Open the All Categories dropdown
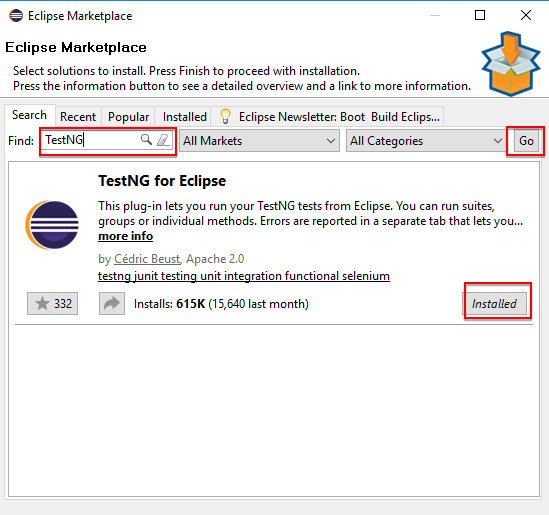The width and height of the screenshot is (549, 515). 426,141
